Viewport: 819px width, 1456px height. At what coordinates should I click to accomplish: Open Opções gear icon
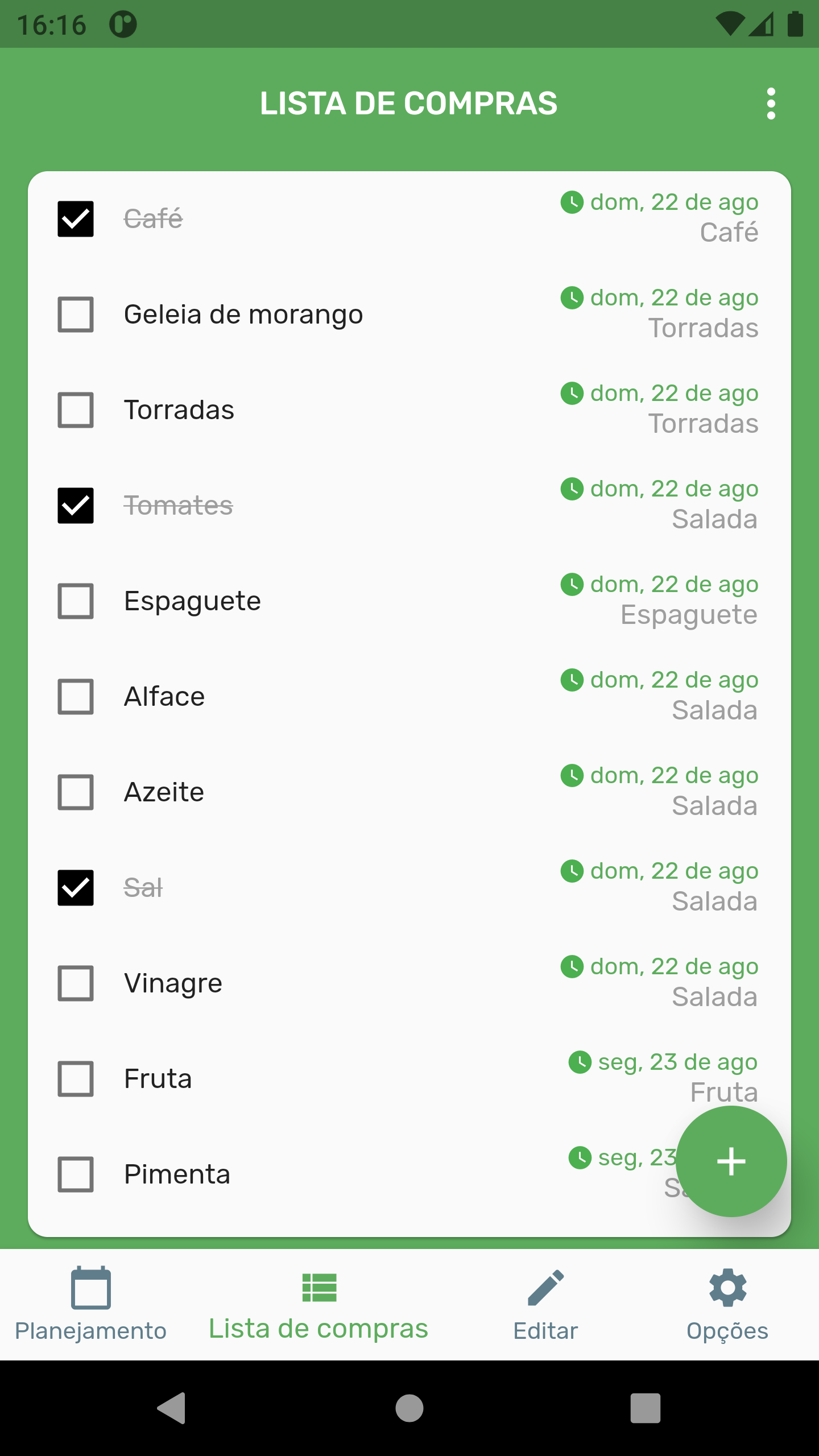[x=727, y=1288]
